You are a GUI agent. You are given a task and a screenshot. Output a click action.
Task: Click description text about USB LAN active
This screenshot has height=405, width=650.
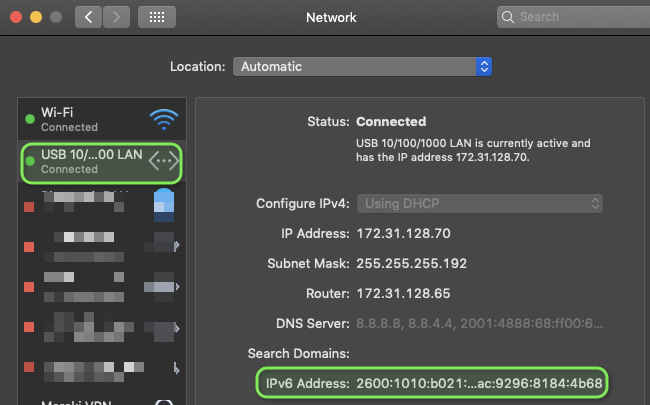[473, 150]
